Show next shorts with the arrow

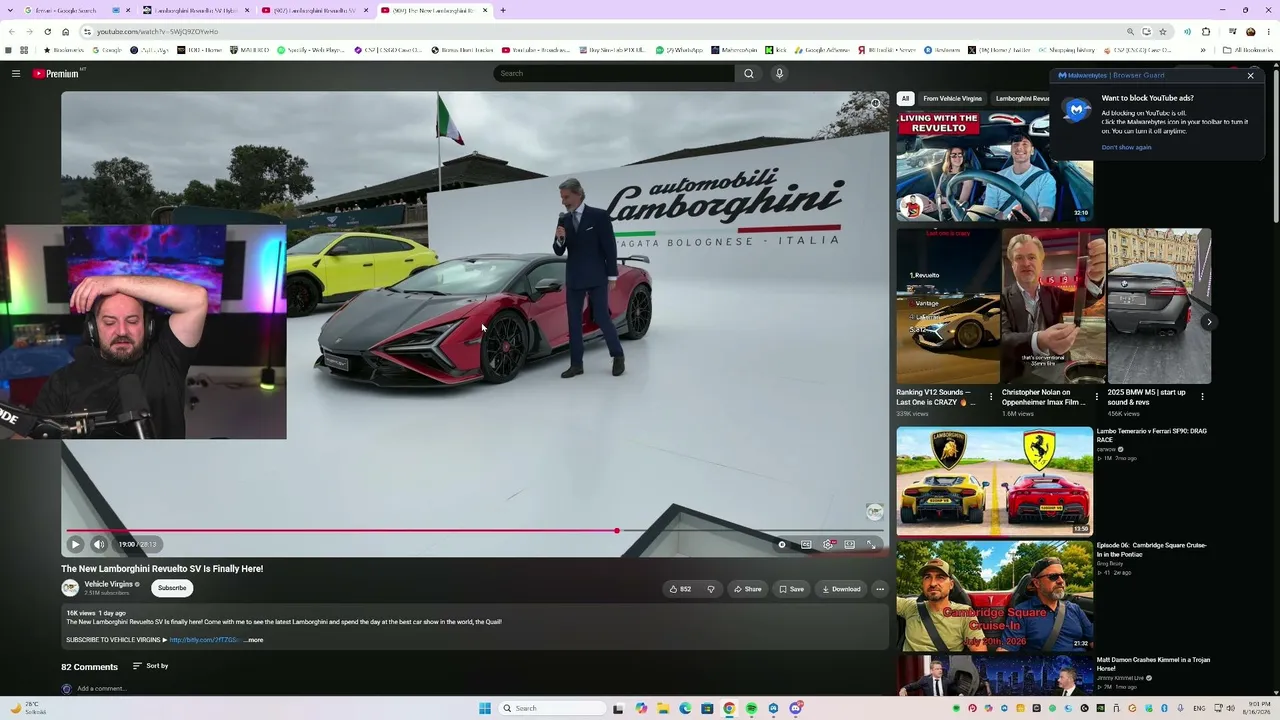click(x=1209, y=322)
